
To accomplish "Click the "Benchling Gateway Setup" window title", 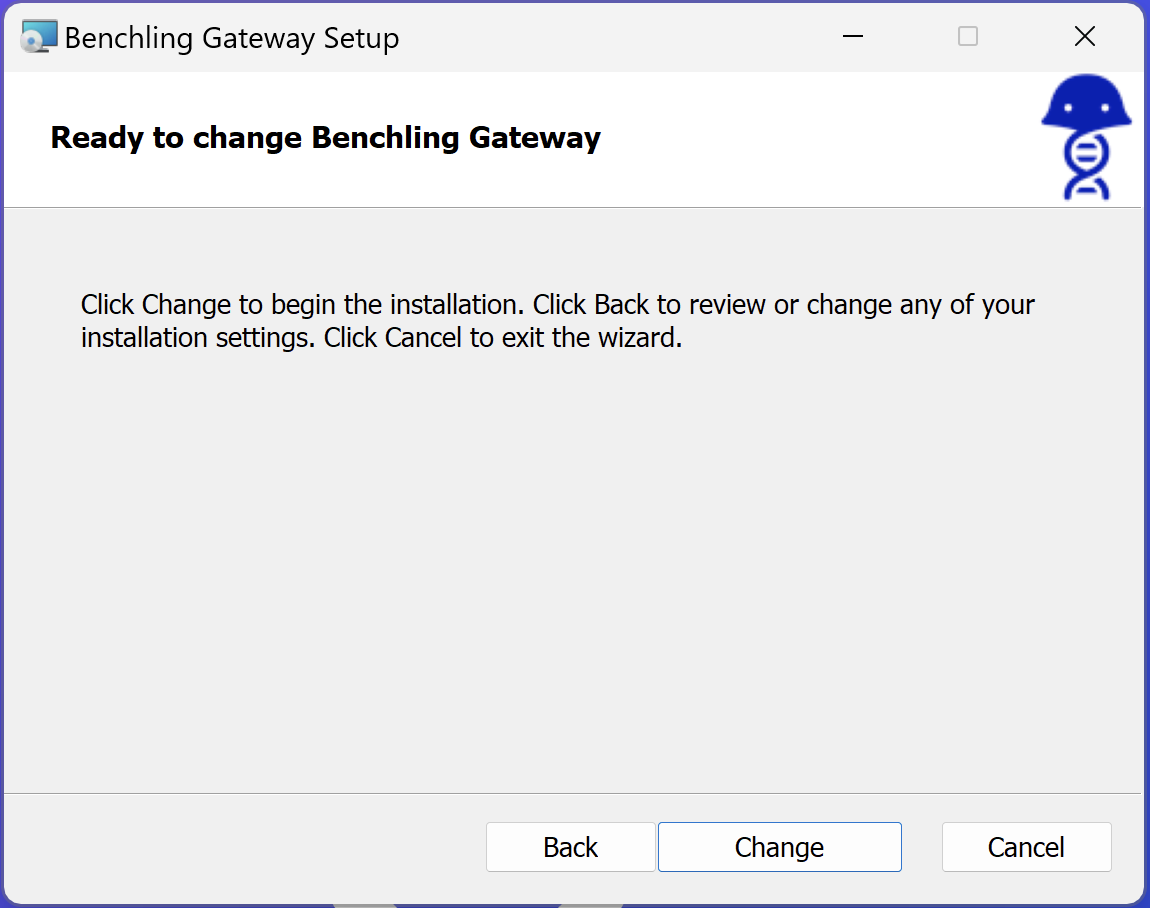I will 232,38.
